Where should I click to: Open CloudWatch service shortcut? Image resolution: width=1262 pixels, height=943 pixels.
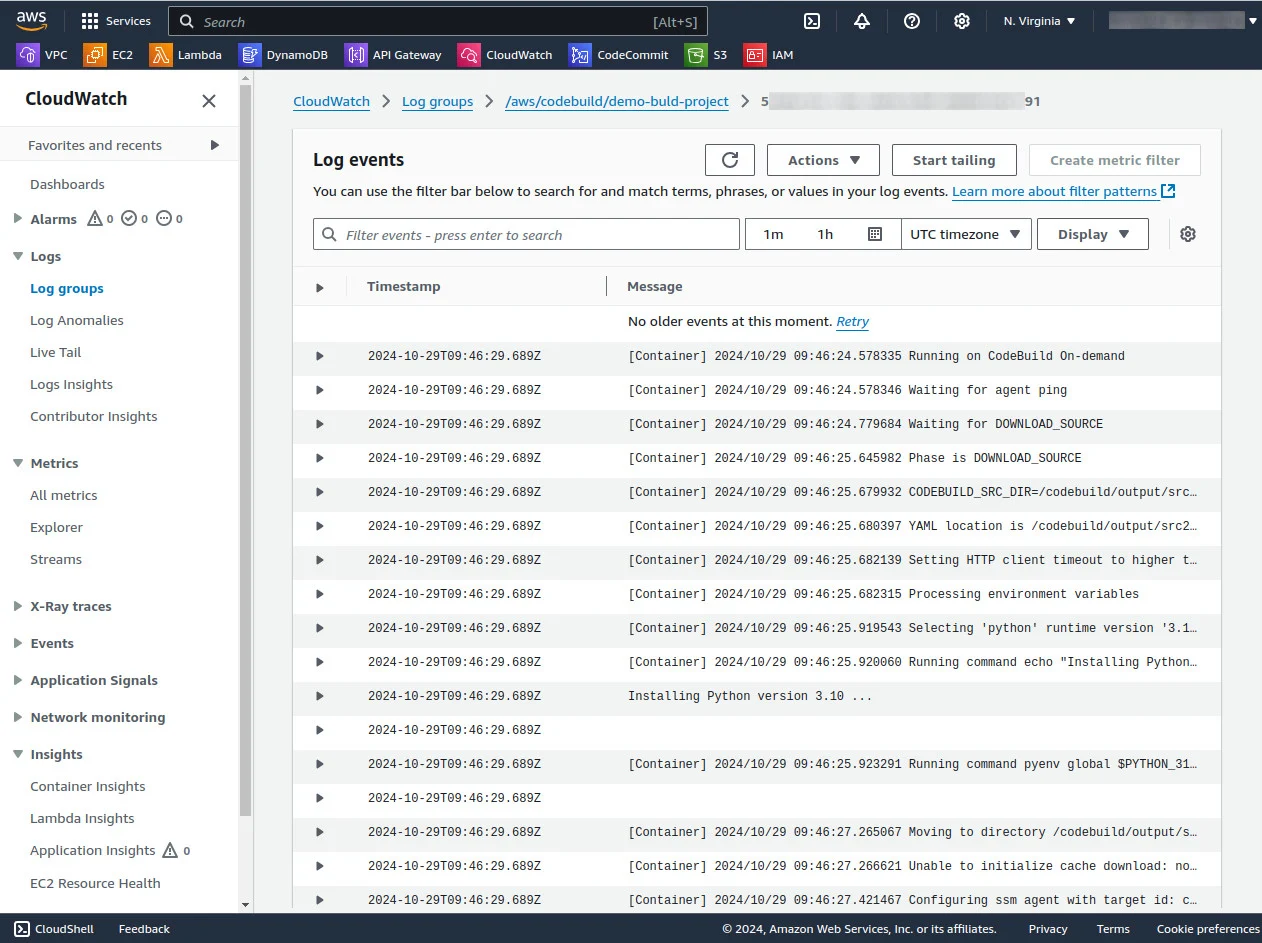[x=506, y=55]
